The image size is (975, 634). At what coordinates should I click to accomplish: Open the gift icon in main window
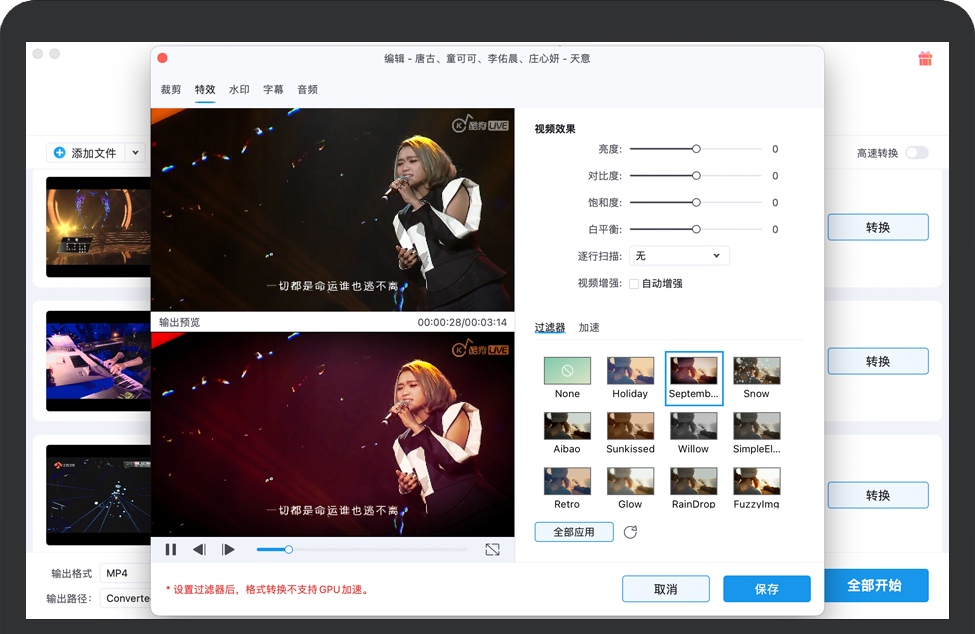coord(925,58)
